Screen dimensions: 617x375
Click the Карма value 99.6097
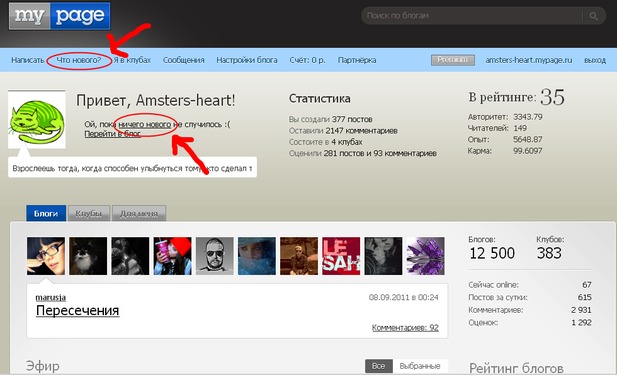[x=528, y=151]
